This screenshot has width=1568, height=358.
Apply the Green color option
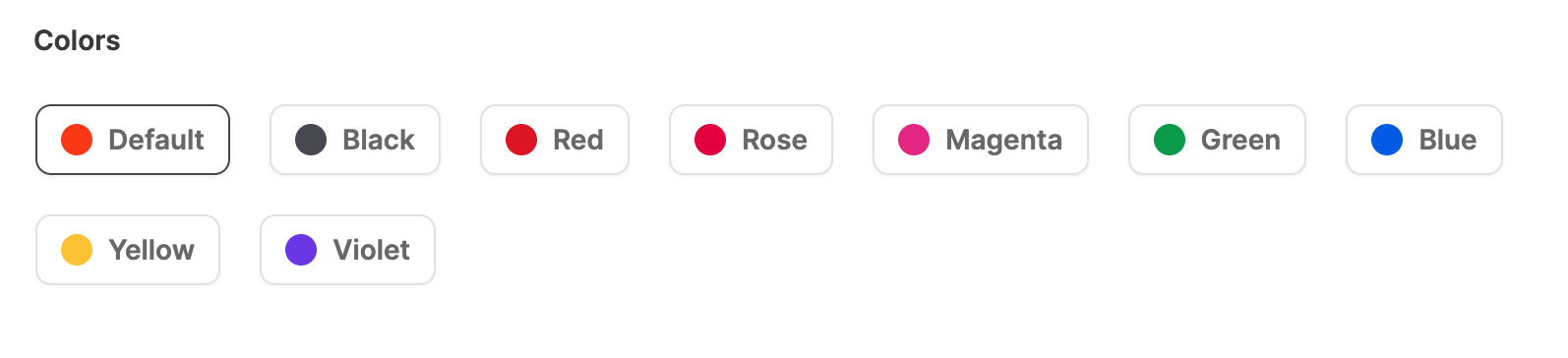(x=1218, y=140)
